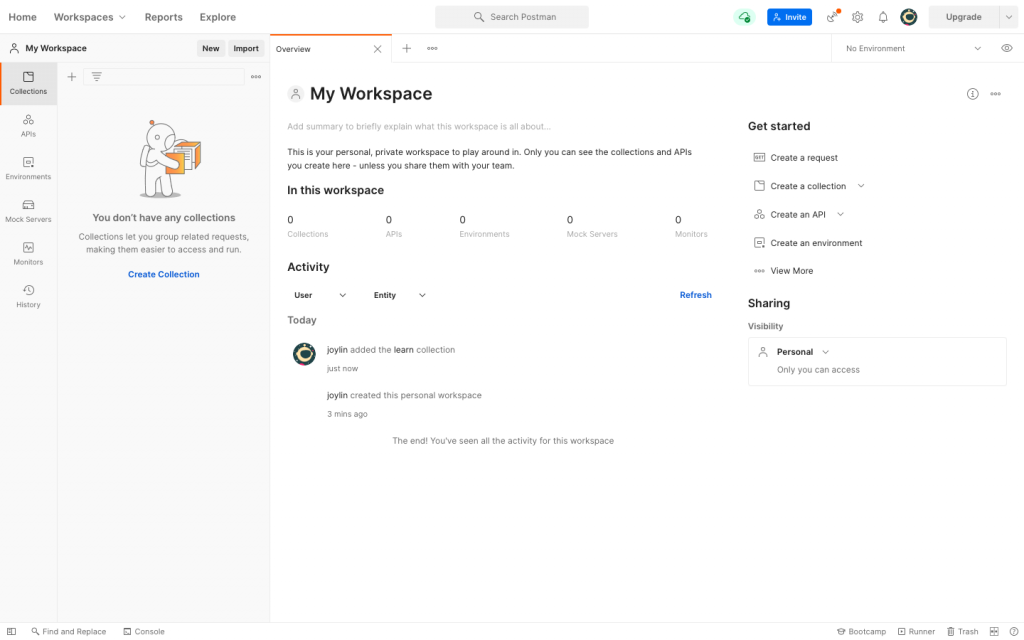This screenshot has width=1024, height=640.
Task: Close the Overview tab
Action: pyautogui.click(x=377, y=49)
